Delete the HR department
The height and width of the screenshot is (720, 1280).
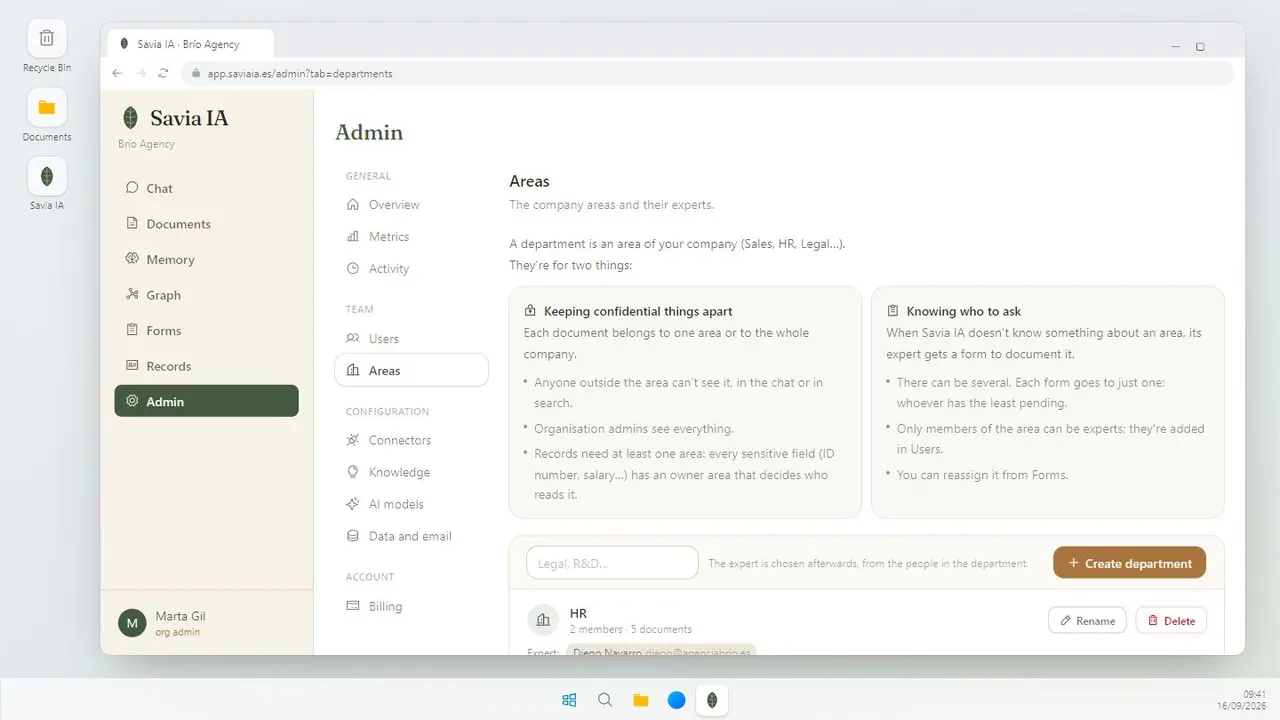click(1171, 621)
